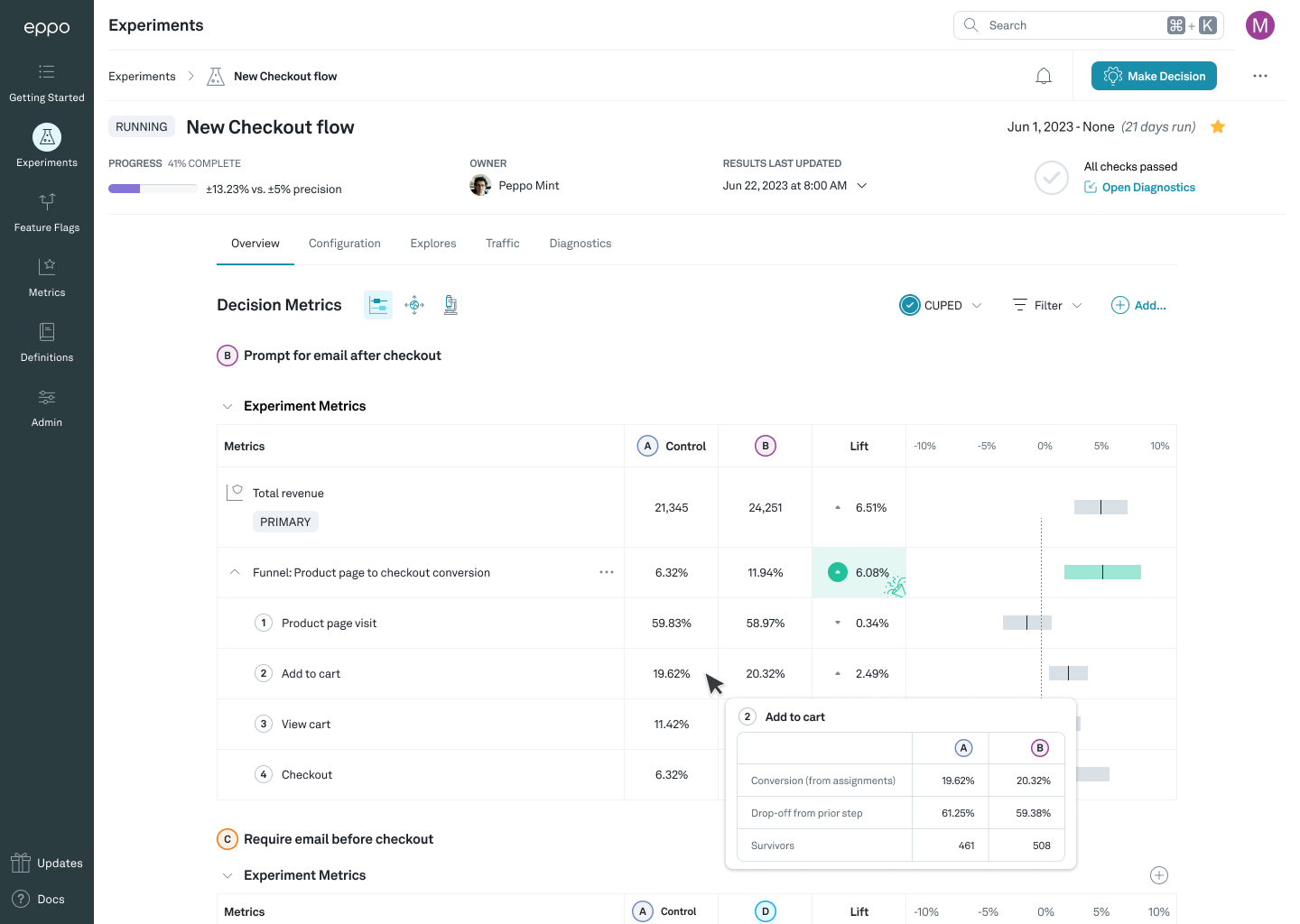Open the Filter dropdown
Image resolution: width=1300 pixels, height=924 pixels.
pos(1047,306)
